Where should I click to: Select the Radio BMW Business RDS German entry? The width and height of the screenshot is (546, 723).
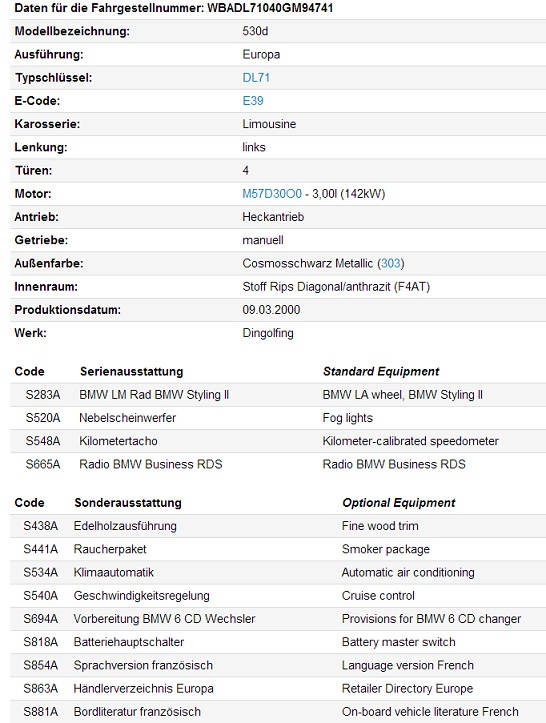pos(151,464)
